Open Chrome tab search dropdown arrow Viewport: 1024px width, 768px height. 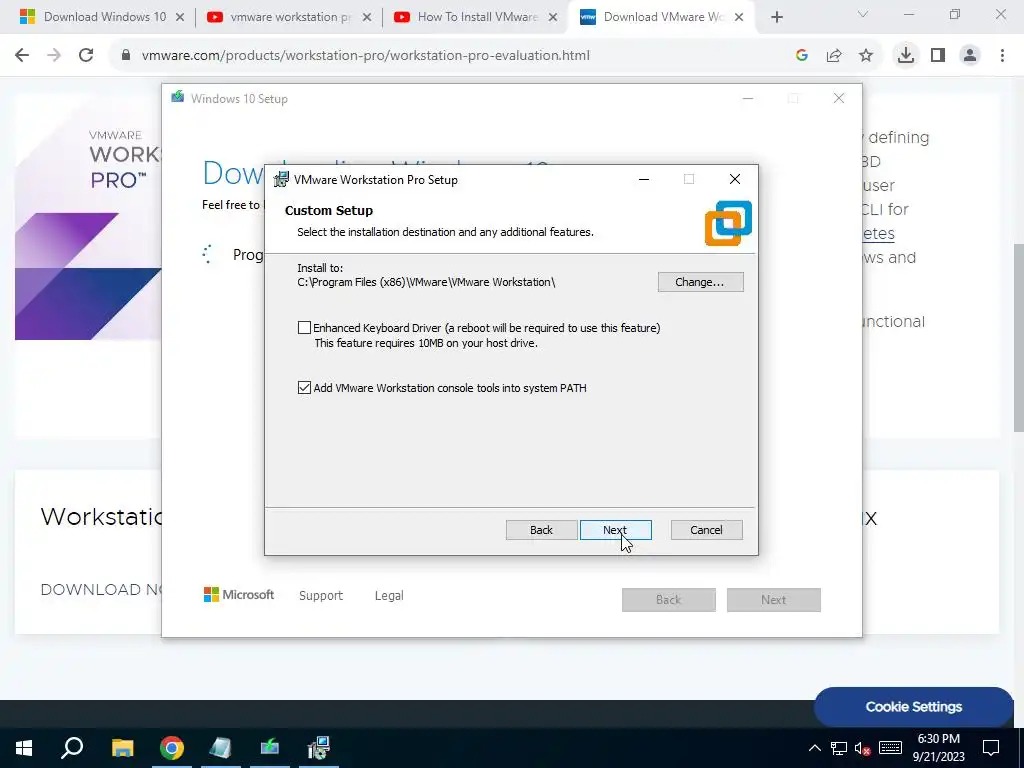(863, 14)
